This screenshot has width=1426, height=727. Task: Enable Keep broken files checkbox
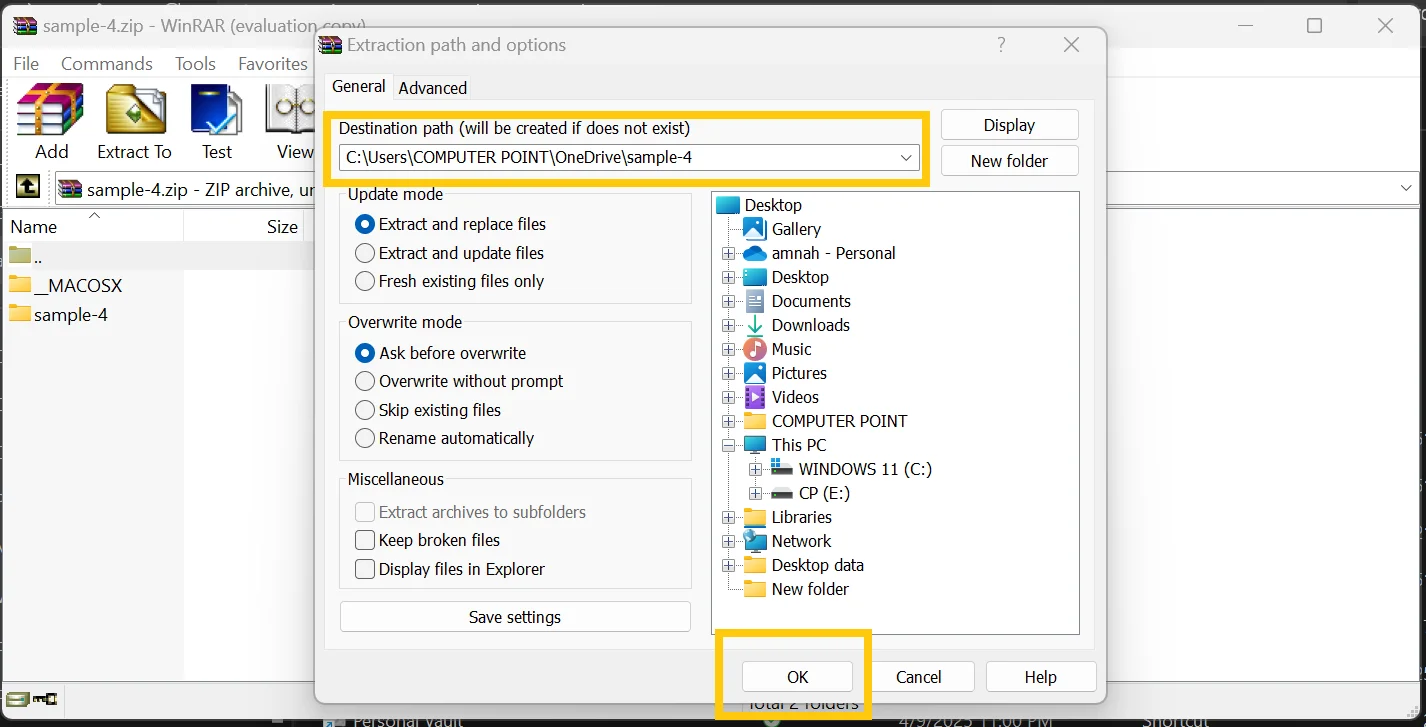(365, 540)
